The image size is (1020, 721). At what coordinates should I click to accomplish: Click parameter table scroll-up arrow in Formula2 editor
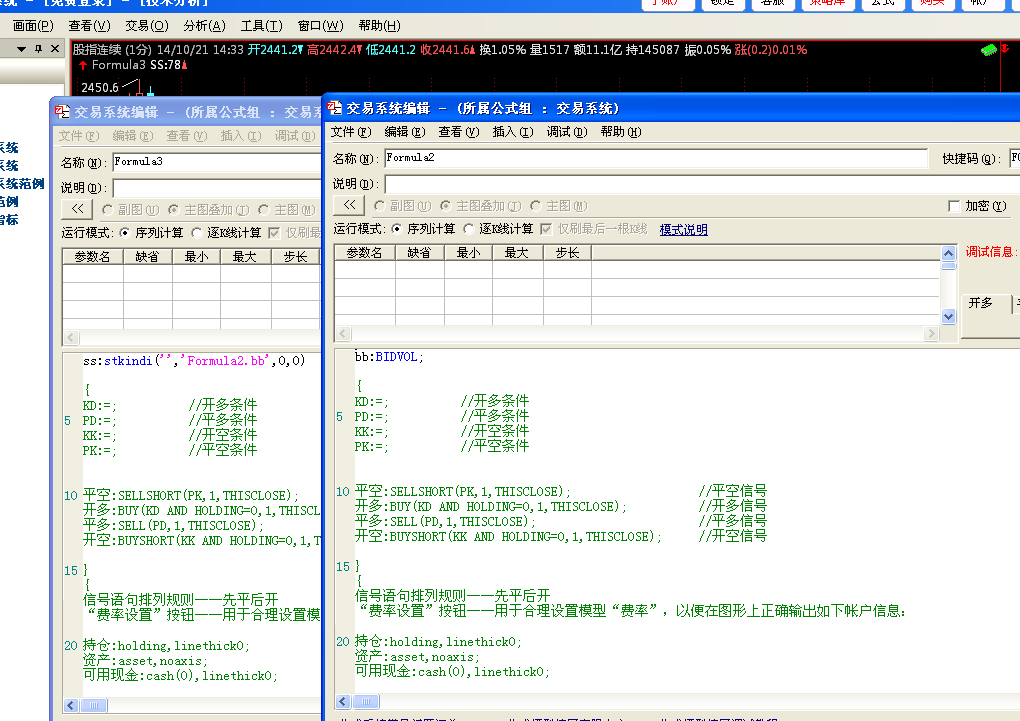point(948,253)
